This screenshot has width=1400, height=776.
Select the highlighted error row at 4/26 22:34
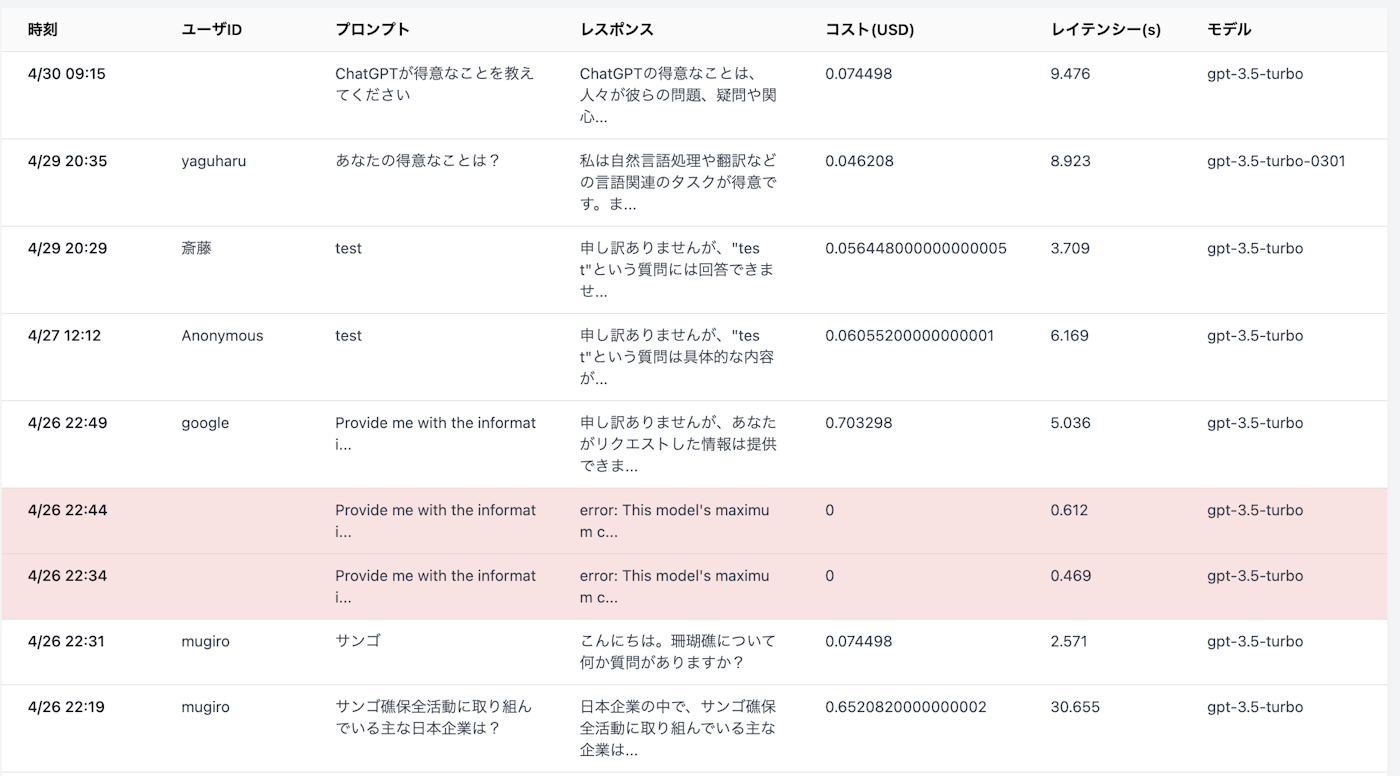(x=700, y=586)
